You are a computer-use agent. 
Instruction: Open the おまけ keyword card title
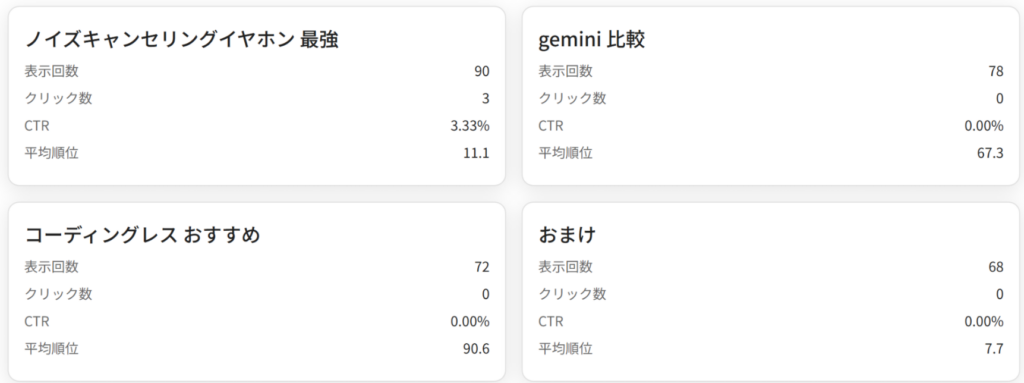click(x=568, y=235)
